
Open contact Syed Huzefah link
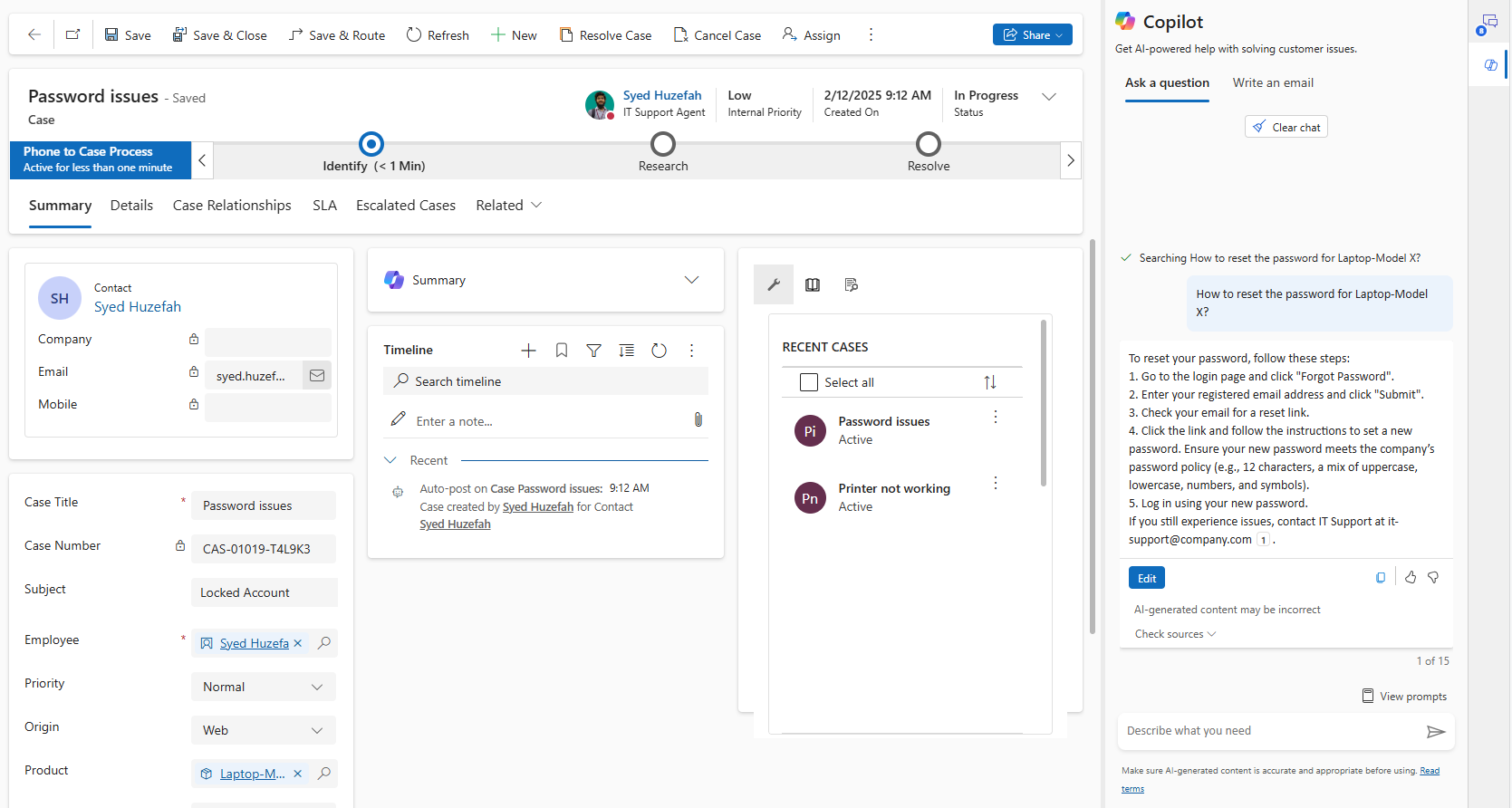[138, 307]
